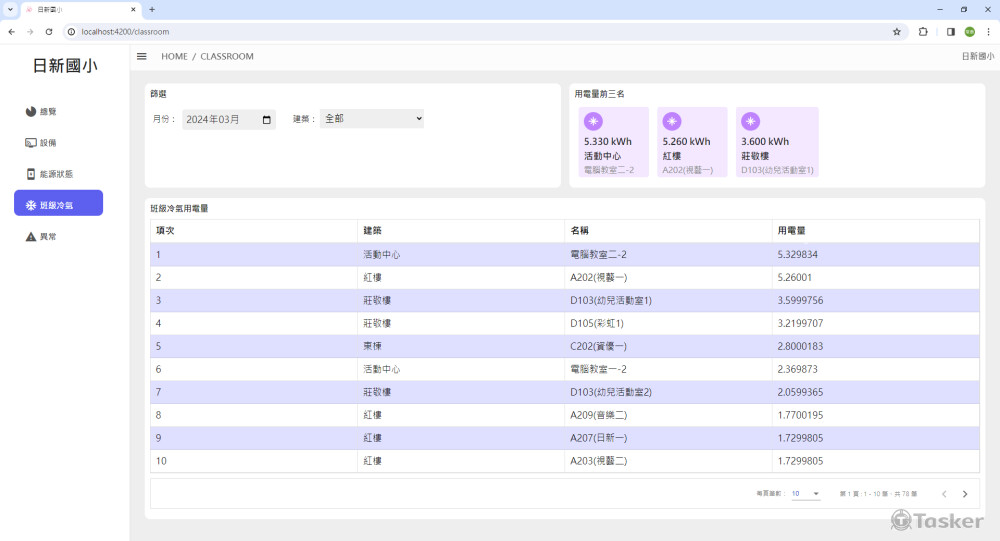Click the HOME breadcrumb link
The height and width of the screenshot is (541, 1000).
click(174, 57)
